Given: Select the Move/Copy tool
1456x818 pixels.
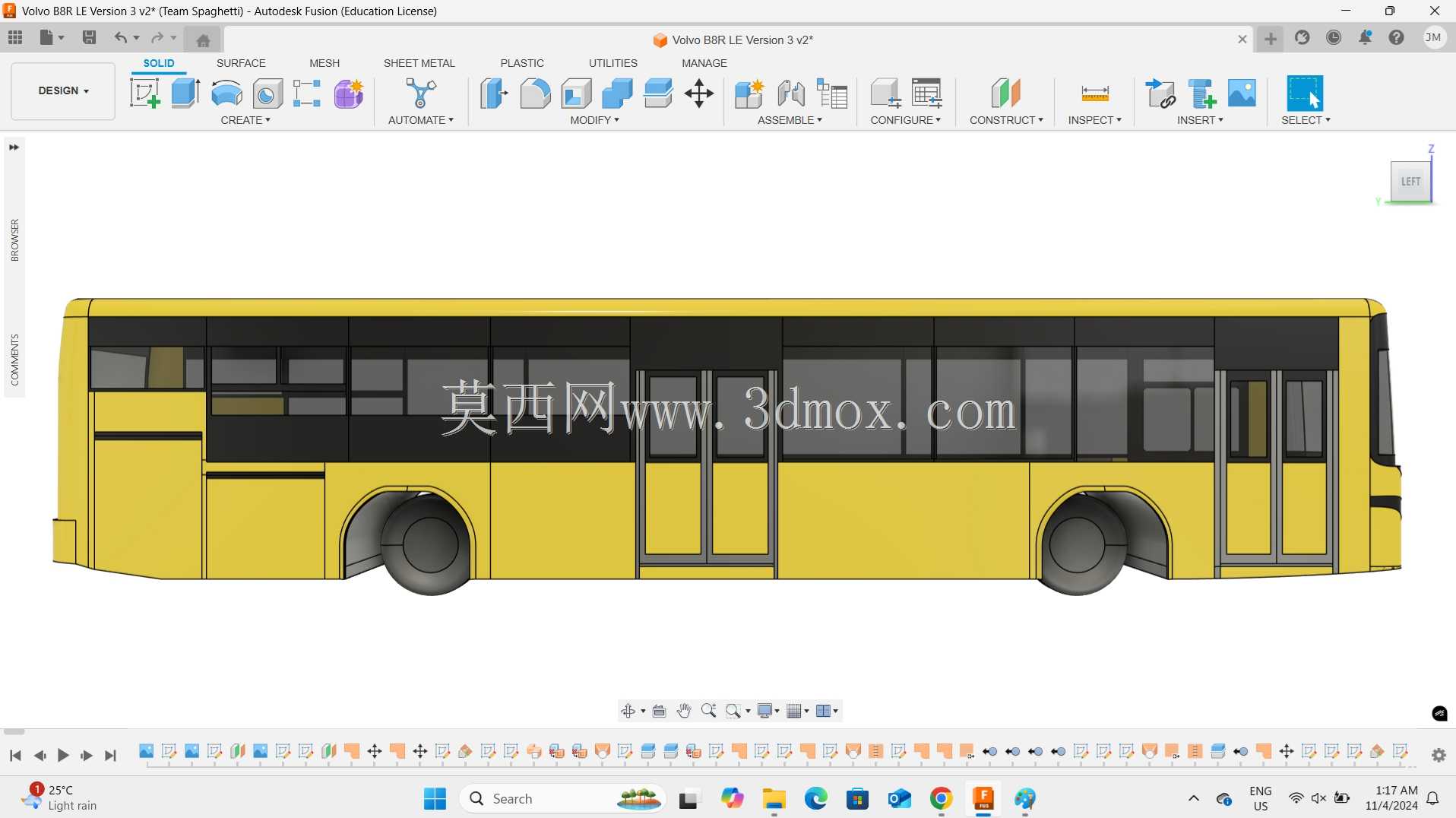Looking at the screenshot, I should pyautogui.click(x=699, y=94).
